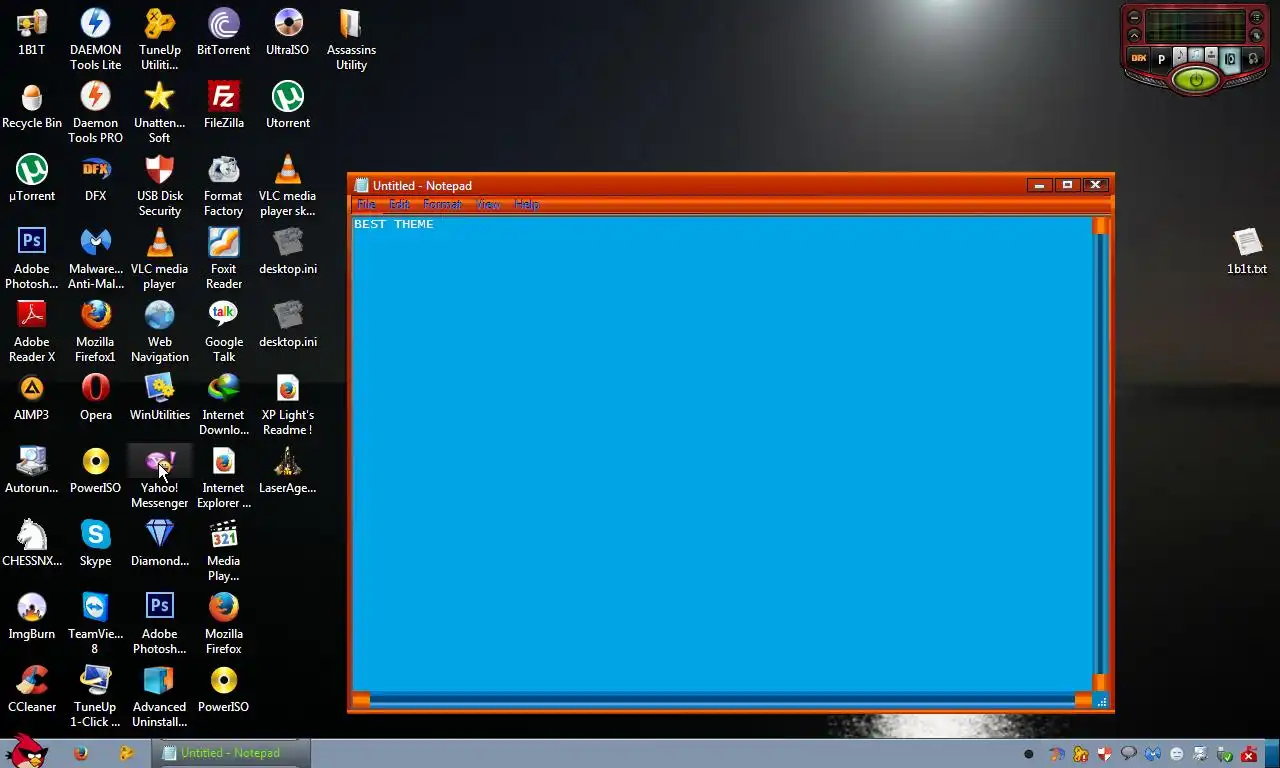Launch Internet Download Manager shortcut

pos(224,404)
